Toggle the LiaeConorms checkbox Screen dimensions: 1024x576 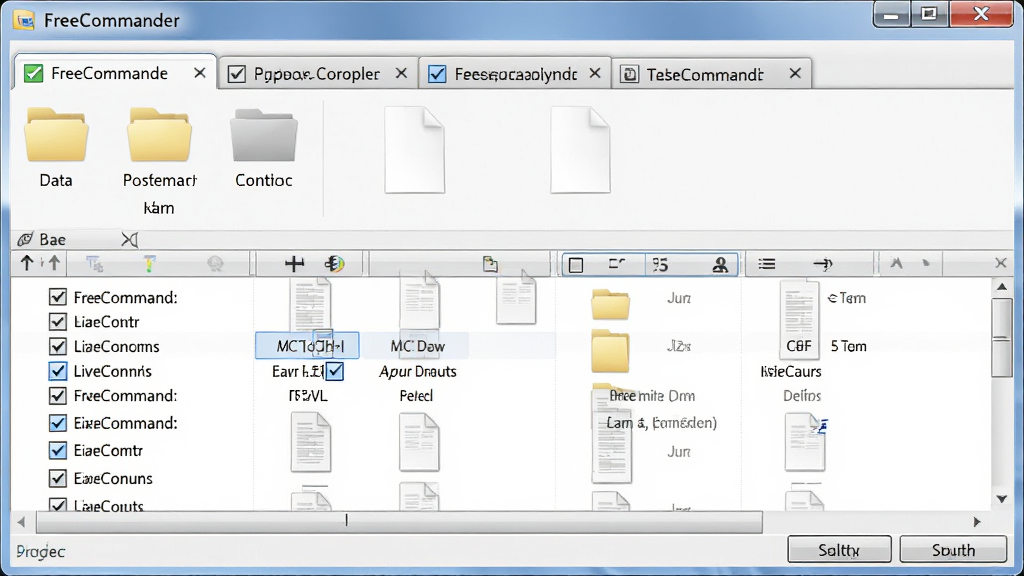(57, 346)
